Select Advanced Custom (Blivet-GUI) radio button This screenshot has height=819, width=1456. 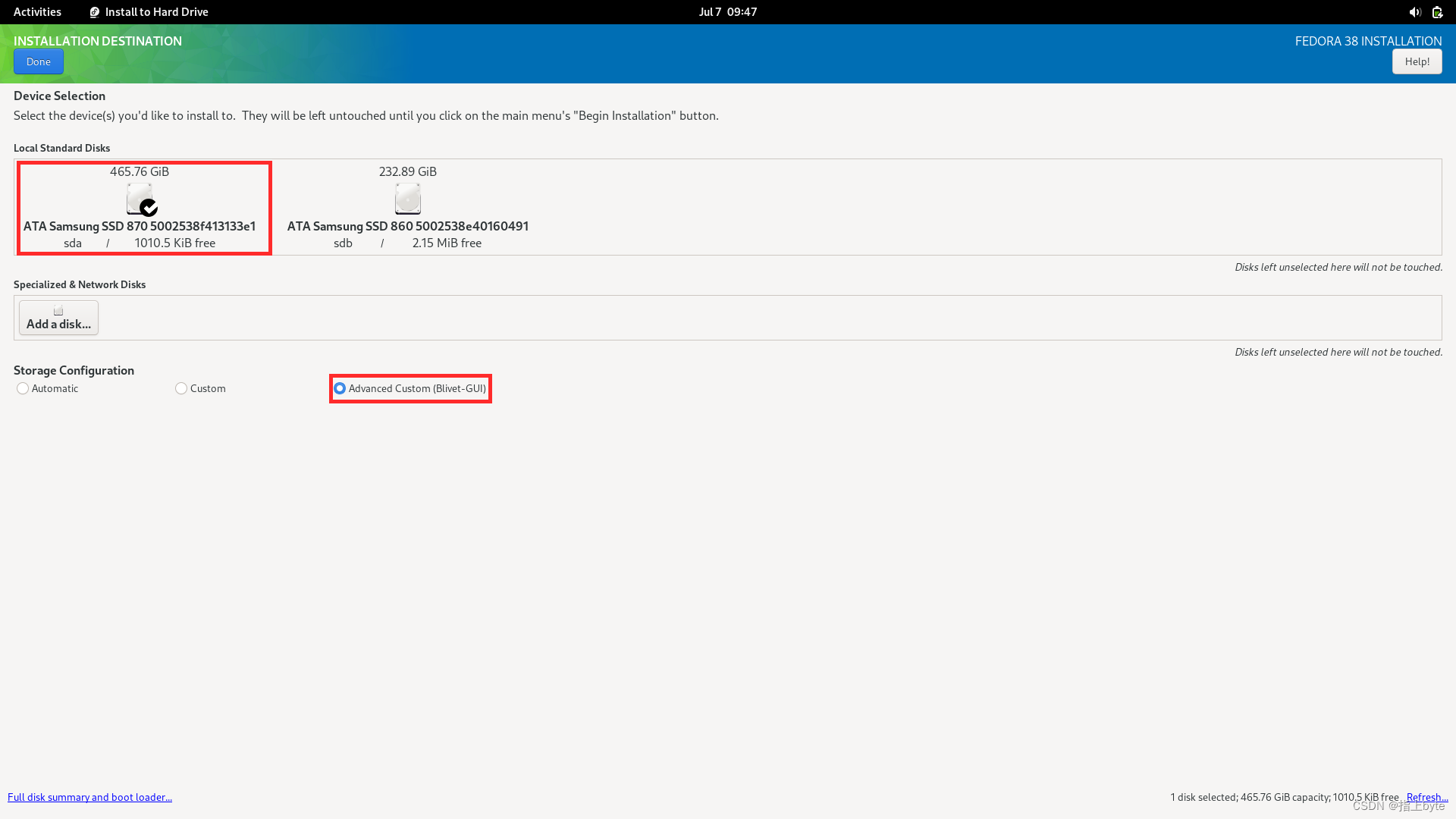340,388
